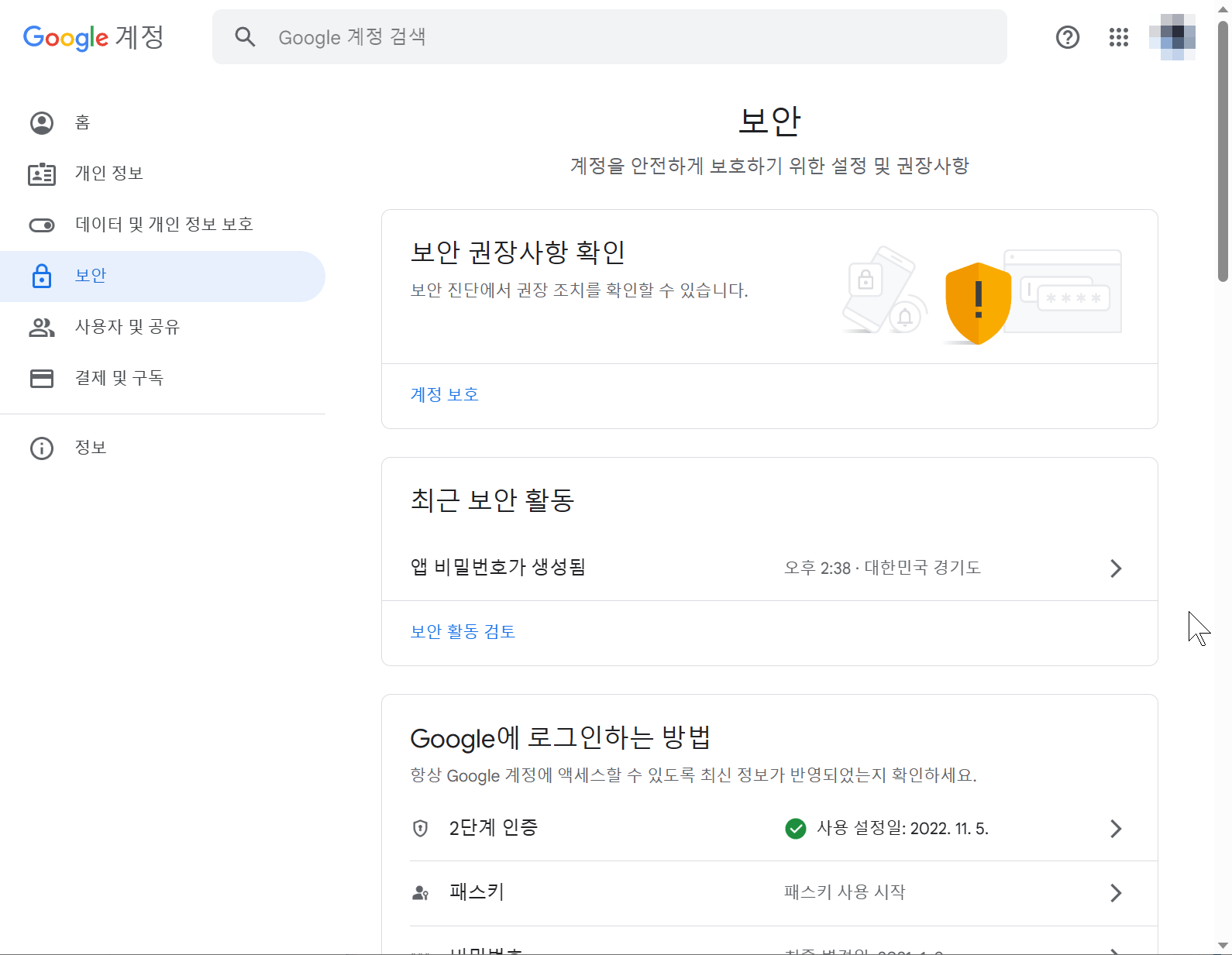
Task: Click the Google 계정 logo
Action: (x=93, y=37)
